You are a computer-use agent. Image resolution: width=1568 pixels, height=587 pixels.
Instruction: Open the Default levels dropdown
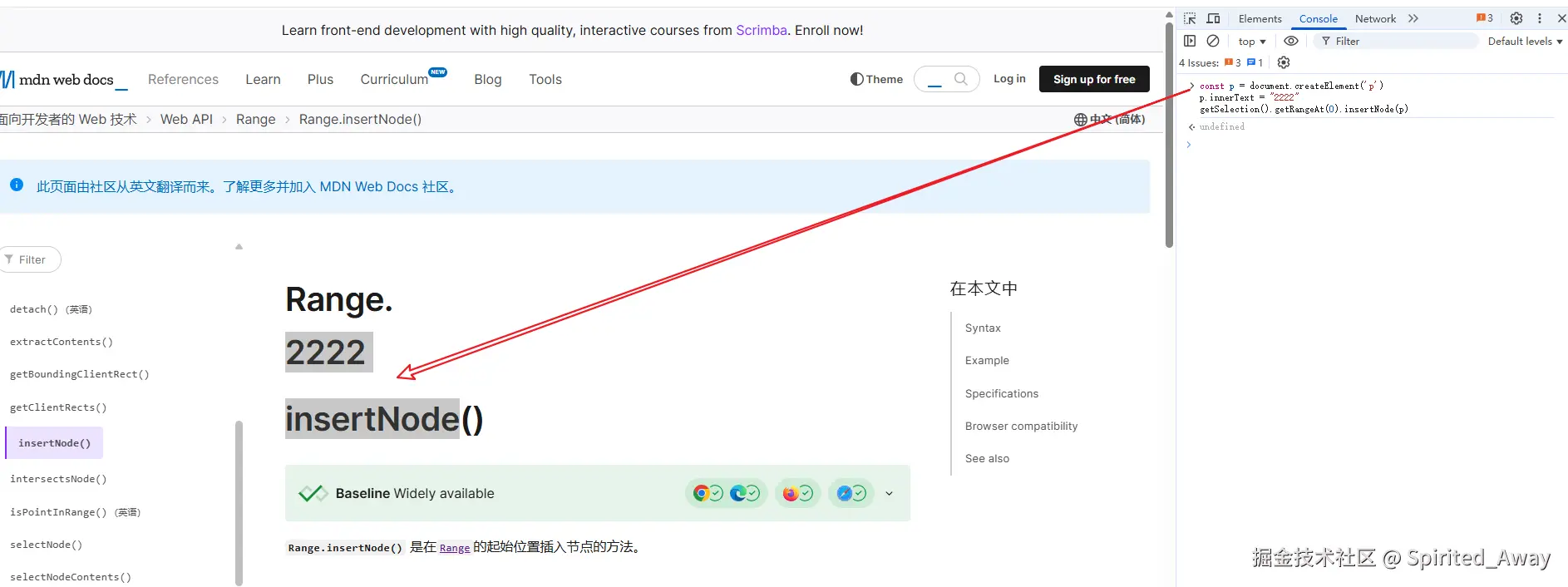pos(1525,41)
